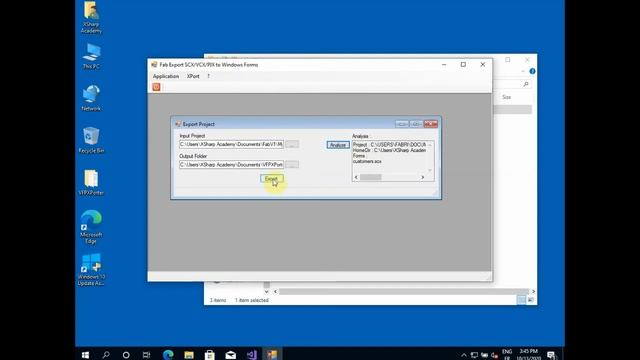
Task: Select the This PC desktop icon
Action: pyautogui.click(x=91, y=56)
